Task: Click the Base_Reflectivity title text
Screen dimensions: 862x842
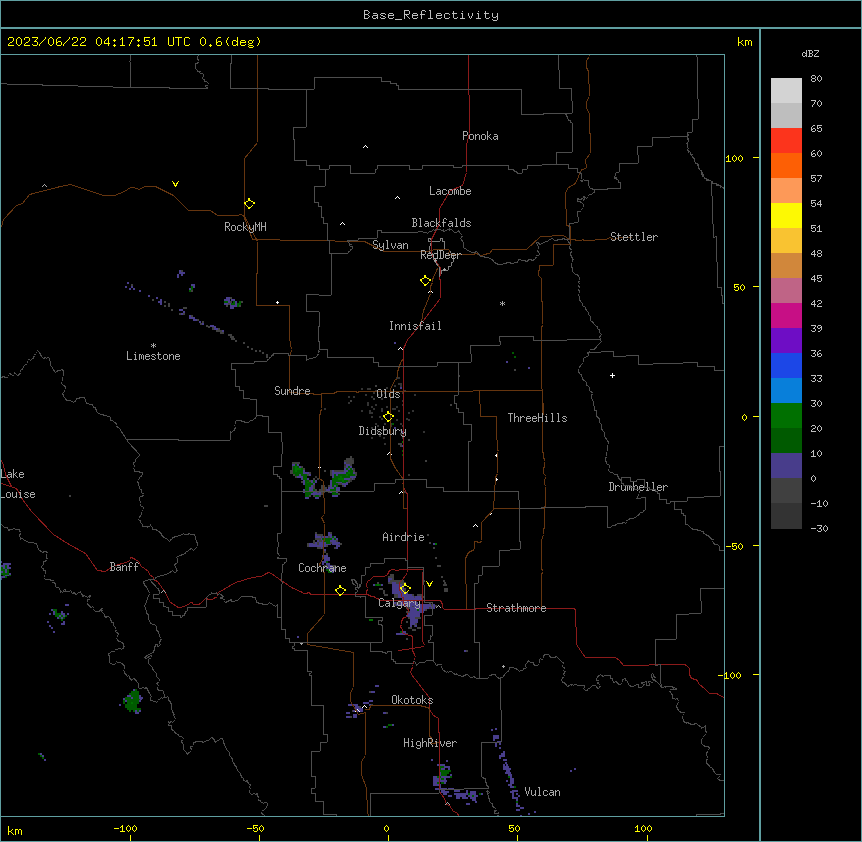Action: pos(431,15)
